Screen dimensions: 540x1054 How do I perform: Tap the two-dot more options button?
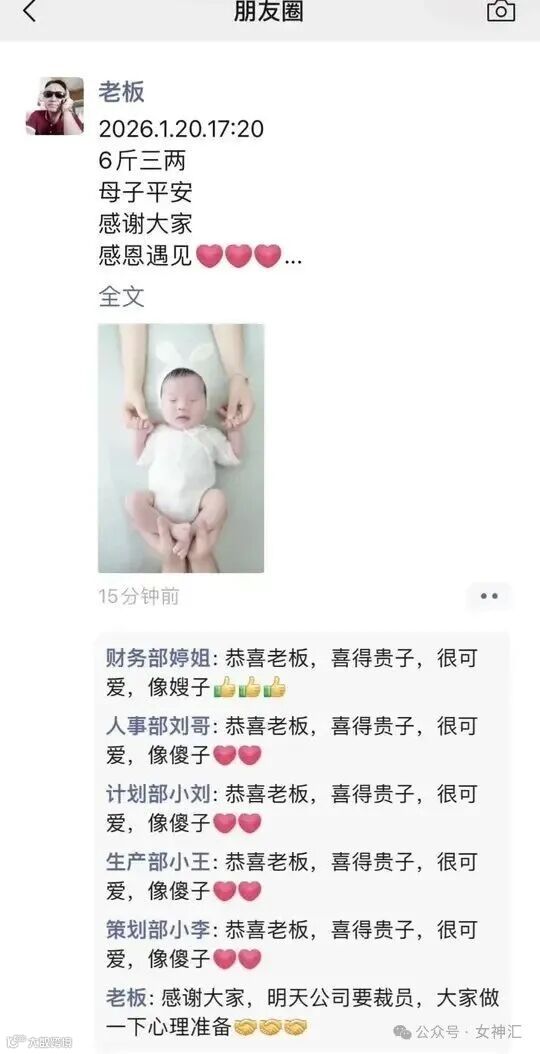[489, 596]
